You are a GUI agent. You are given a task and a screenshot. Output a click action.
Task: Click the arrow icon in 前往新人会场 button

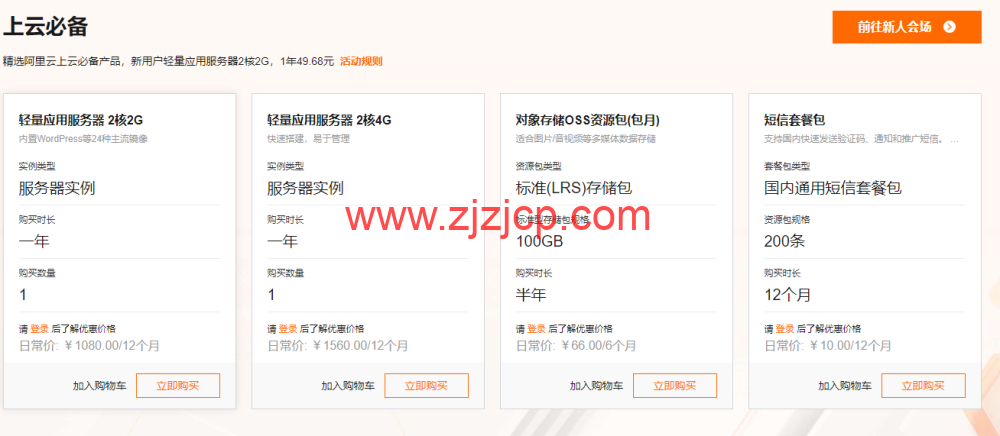pos(950,27)
